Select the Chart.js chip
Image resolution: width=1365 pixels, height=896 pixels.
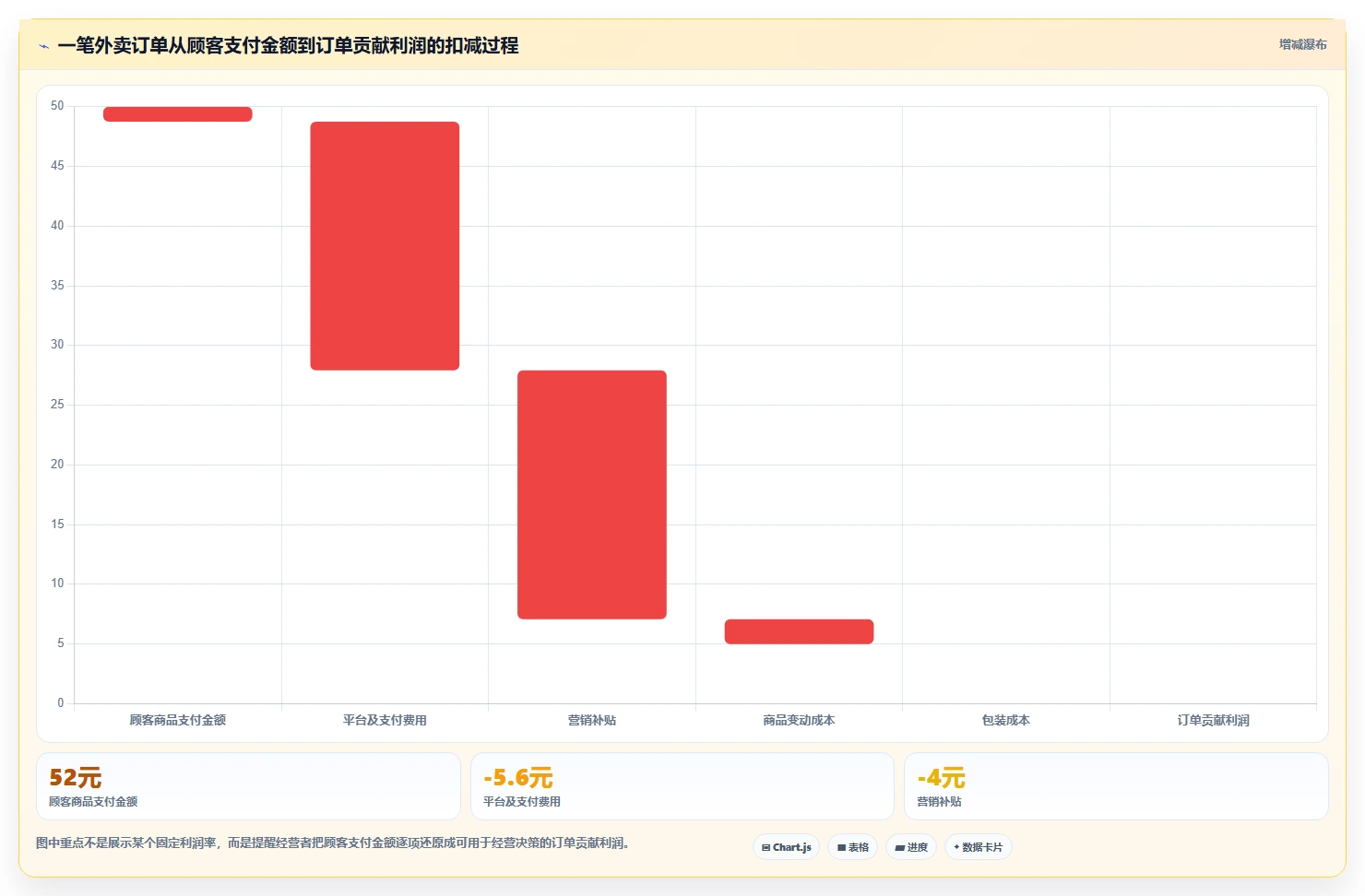[787, 847]
